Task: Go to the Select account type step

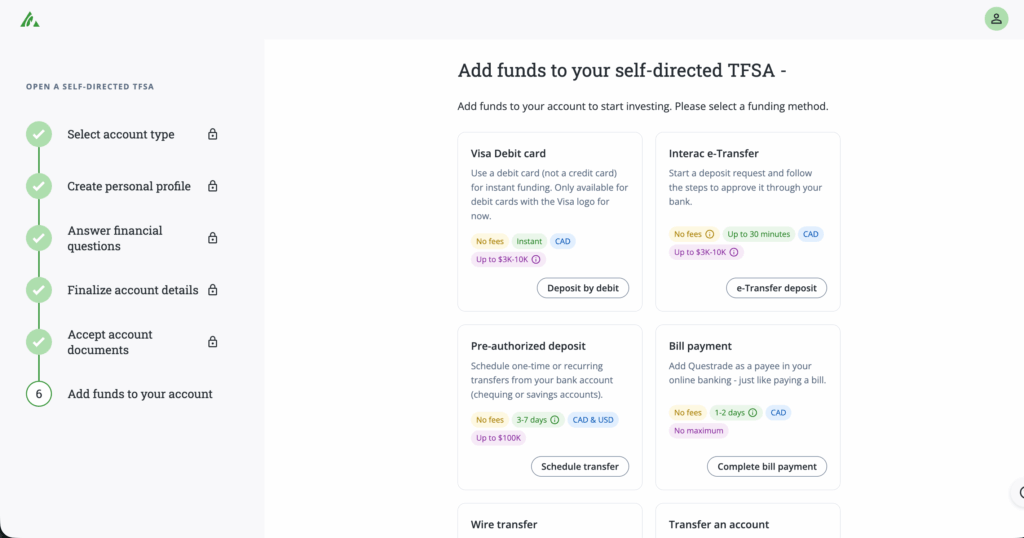Action: coord(120,134)
